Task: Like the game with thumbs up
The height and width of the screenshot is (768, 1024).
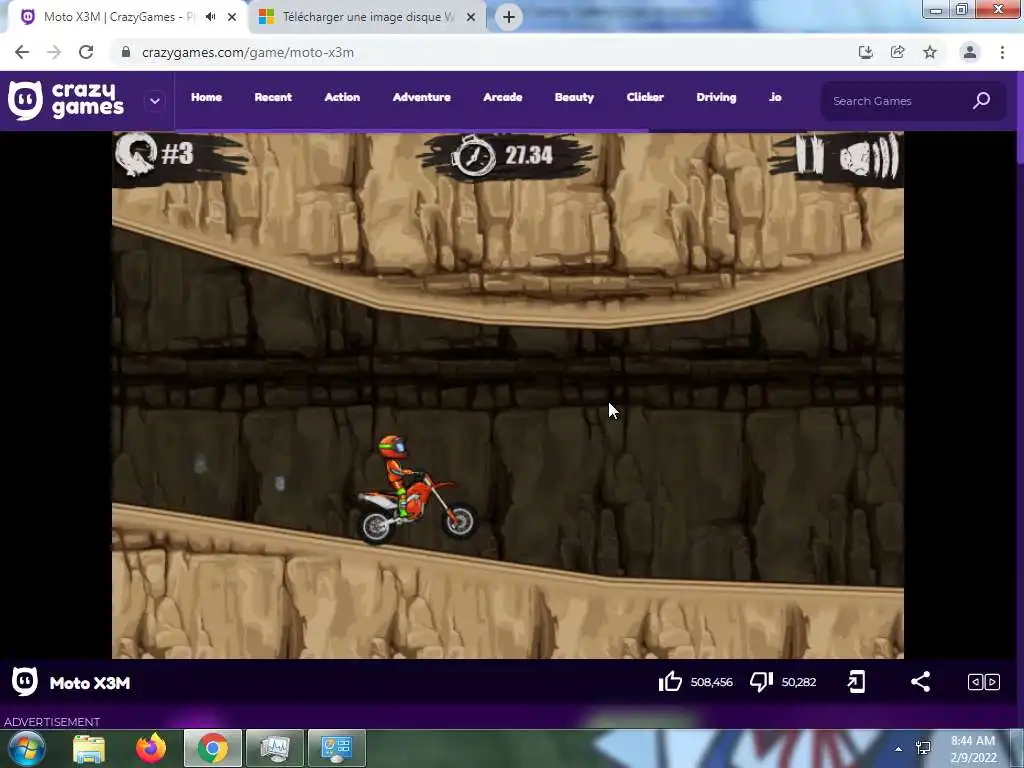Action: pyautogui.click(x=670, y=682)
